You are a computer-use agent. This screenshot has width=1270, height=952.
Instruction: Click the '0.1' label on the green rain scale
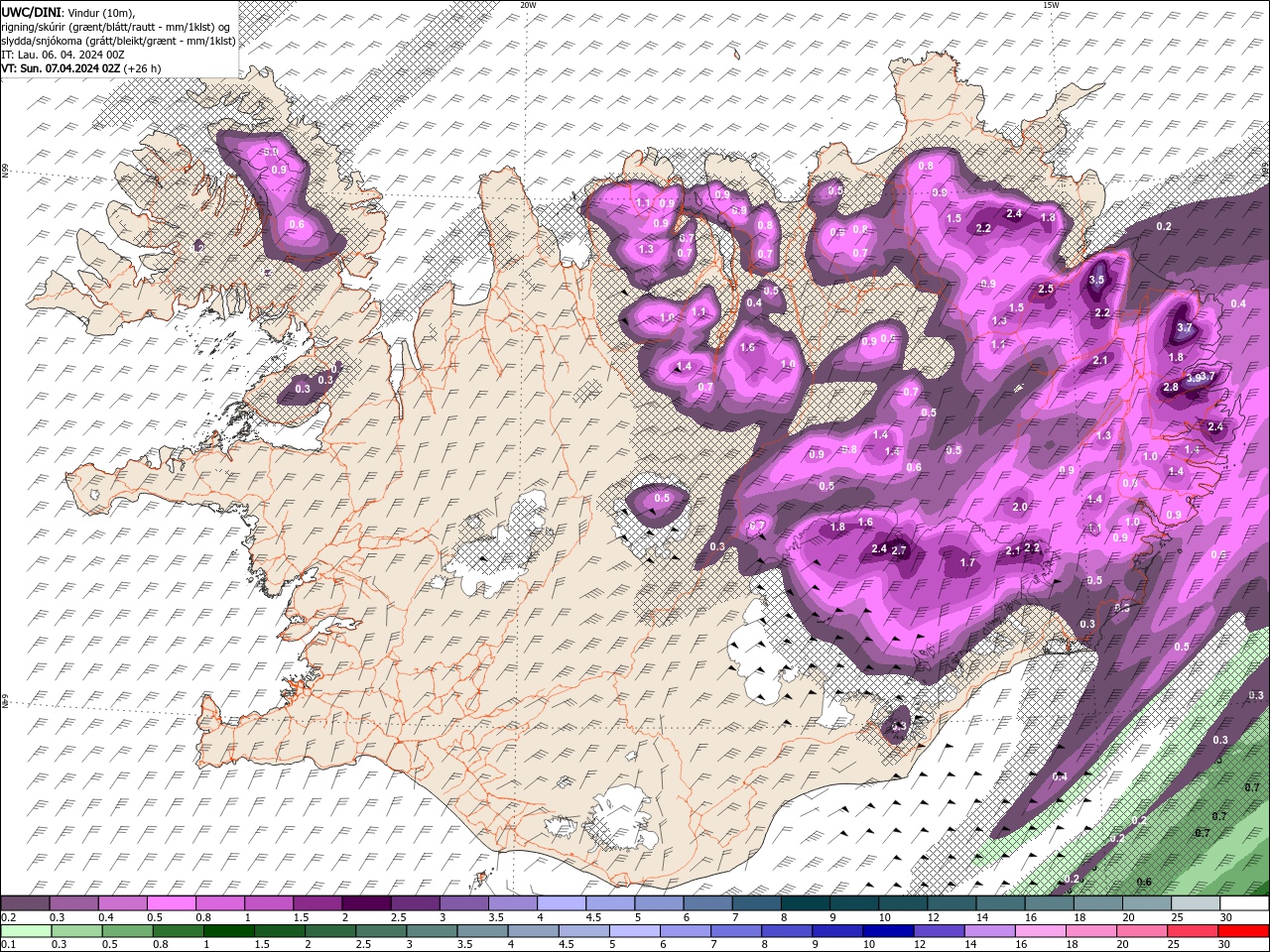[8, 944]
